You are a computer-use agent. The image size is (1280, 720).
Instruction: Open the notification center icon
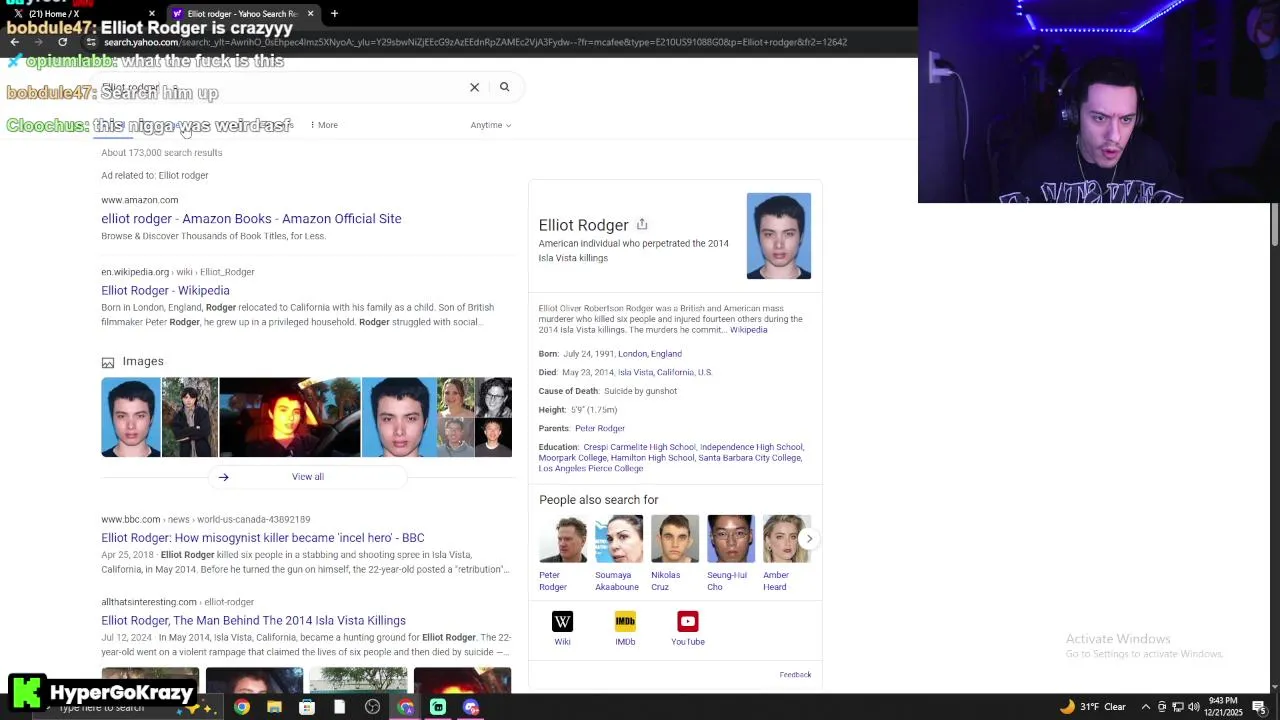[x=1259, y=707]
